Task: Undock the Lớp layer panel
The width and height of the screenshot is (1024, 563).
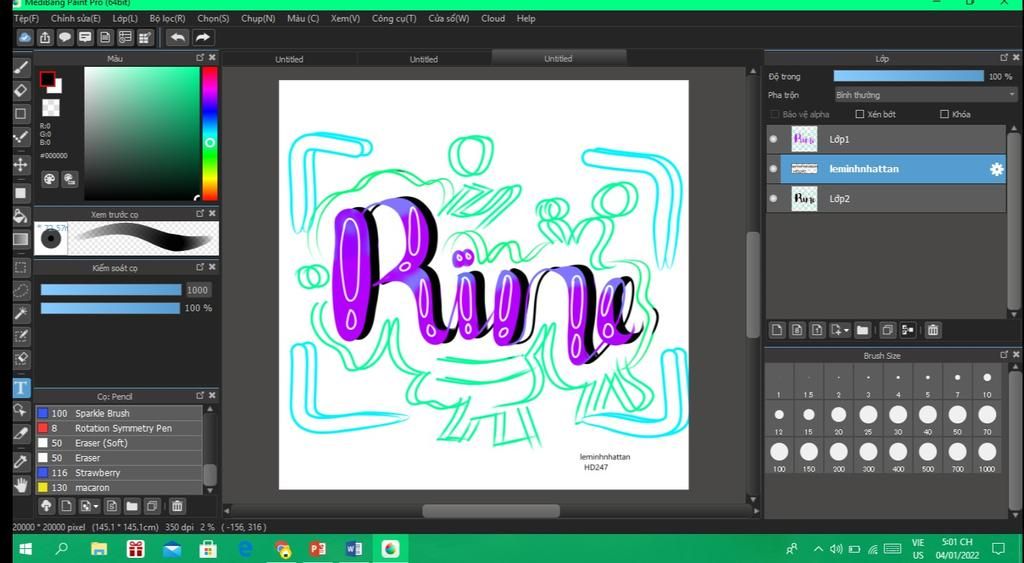Action: (x=1004, y=57)
